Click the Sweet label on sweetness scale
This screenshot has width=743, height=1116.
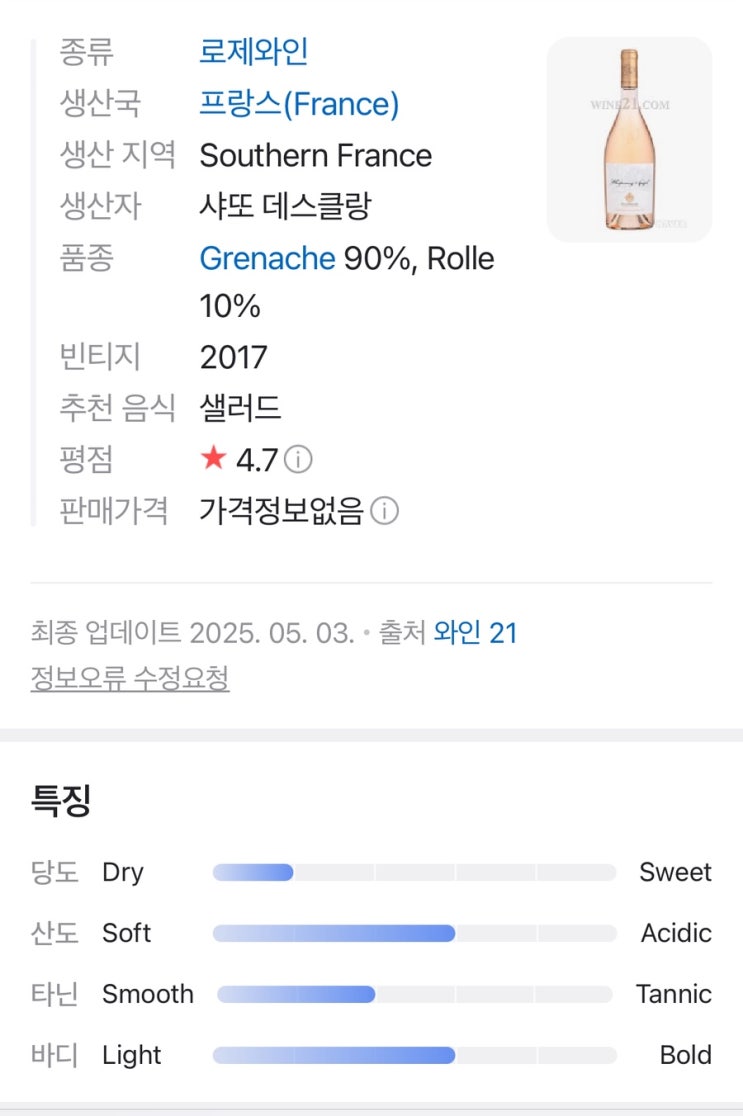click(675, 872)
